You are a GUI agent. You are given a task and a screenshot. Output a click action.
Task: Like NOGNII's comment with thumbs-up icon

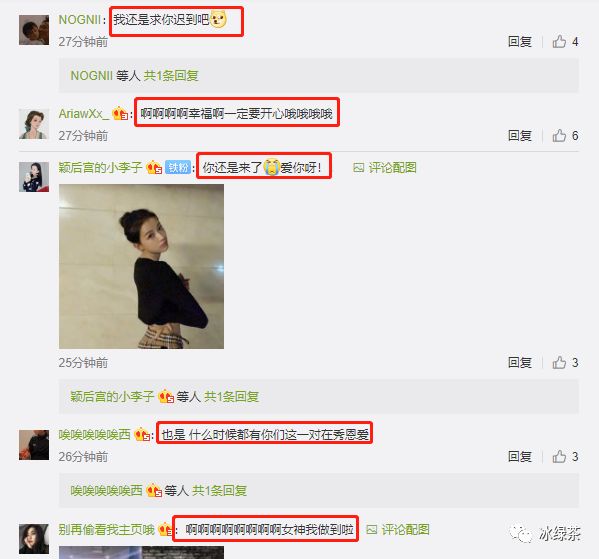click(559, 41)
